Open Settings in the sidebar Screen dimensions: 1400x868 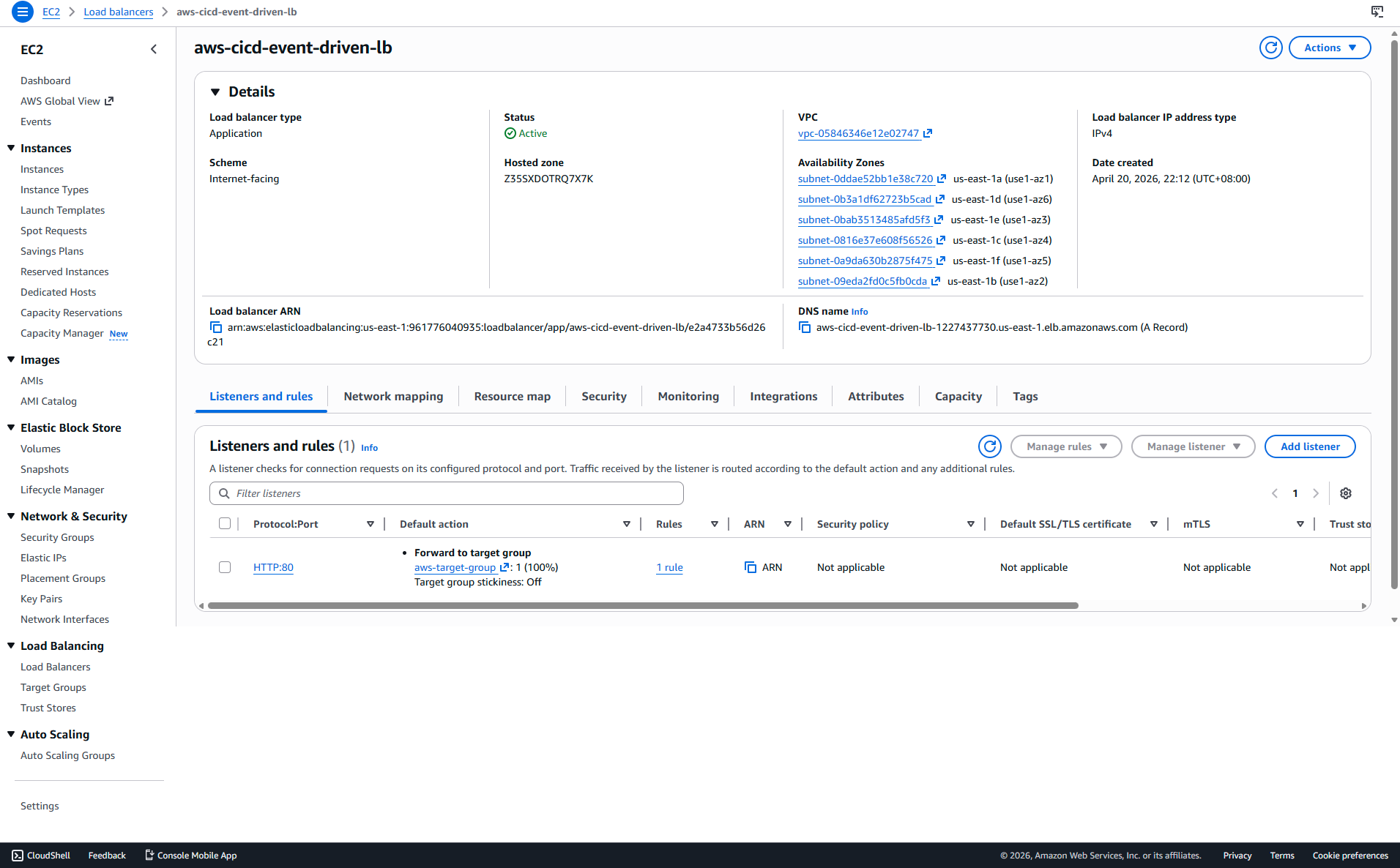[x=40, y=806]
